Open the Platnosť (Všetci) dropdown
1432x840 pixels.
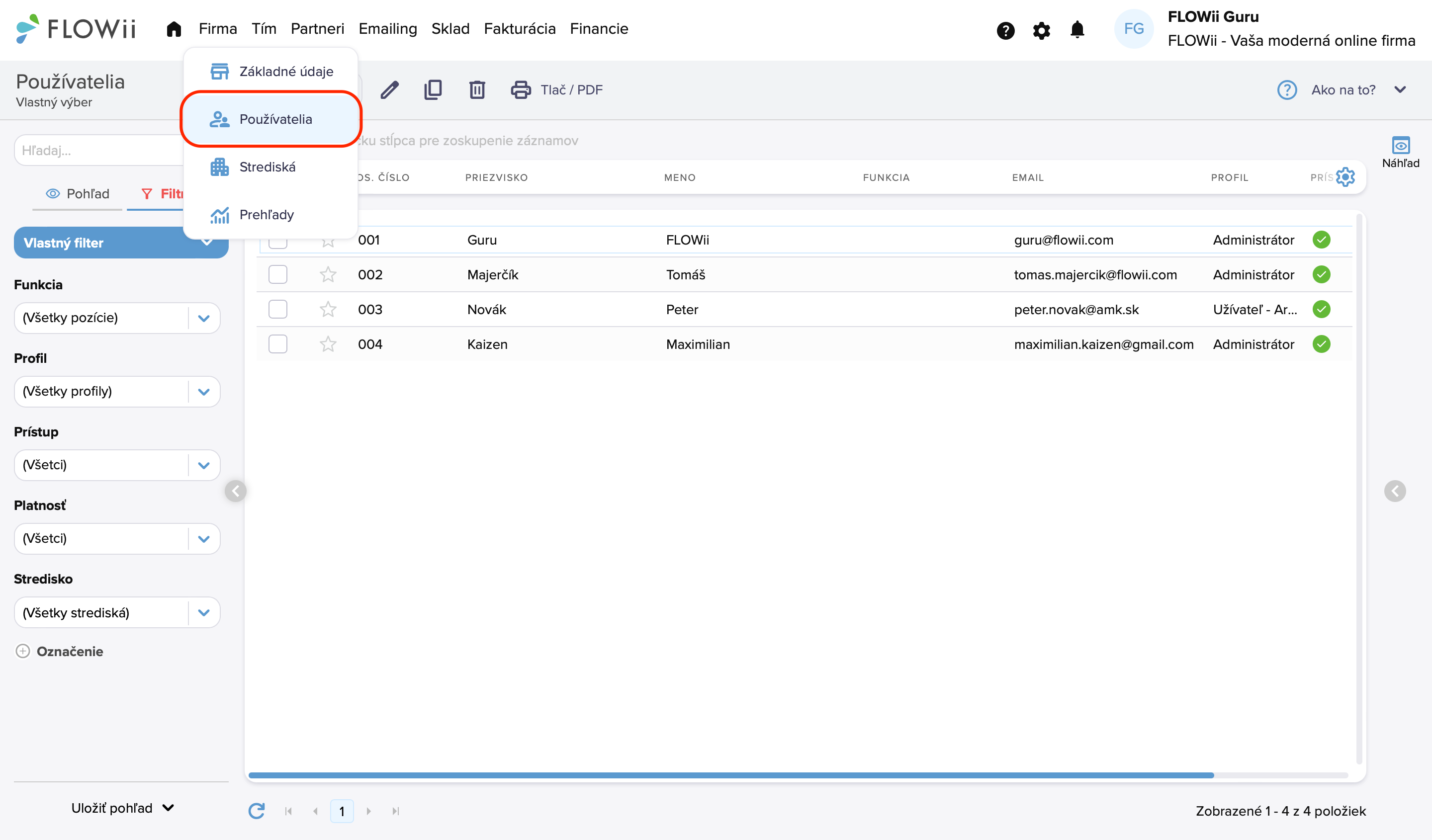pos(117,538)
